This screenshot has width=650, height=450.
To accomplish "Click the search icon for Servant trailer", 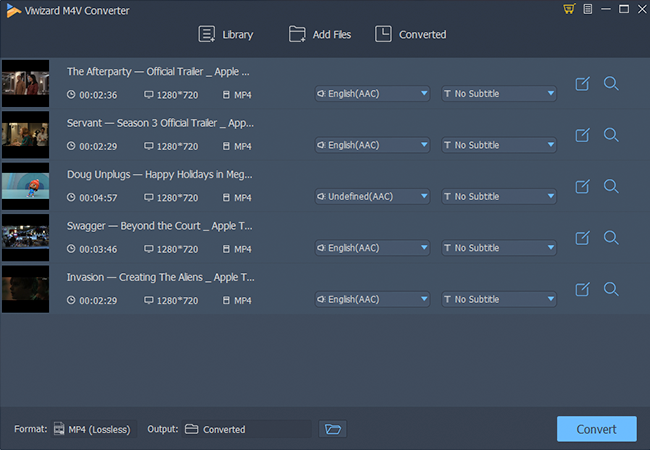I will (x=611, y=135).
